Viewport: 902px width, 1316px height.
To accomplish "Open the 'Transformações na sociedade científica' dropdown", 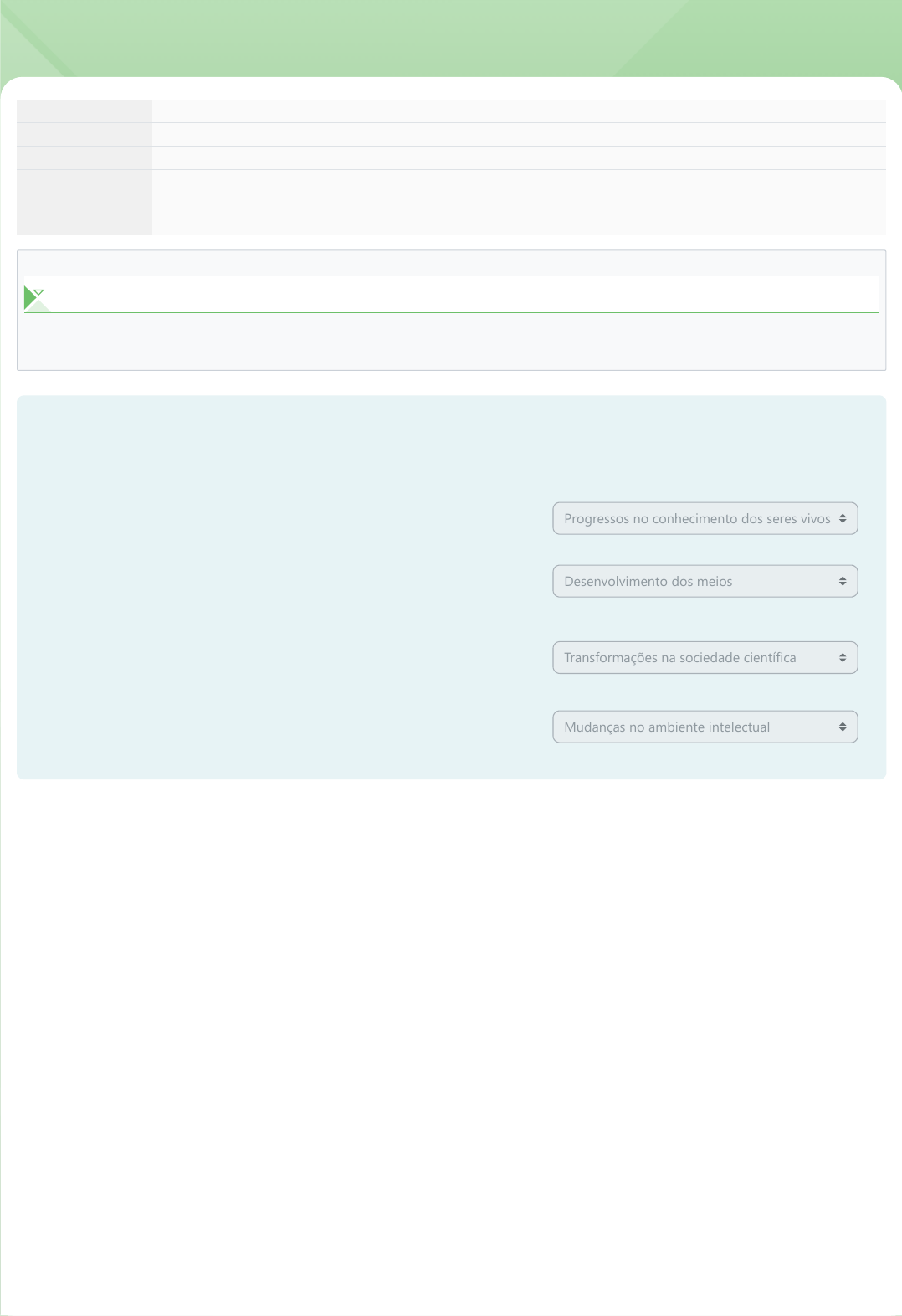I will coord(696,657).
